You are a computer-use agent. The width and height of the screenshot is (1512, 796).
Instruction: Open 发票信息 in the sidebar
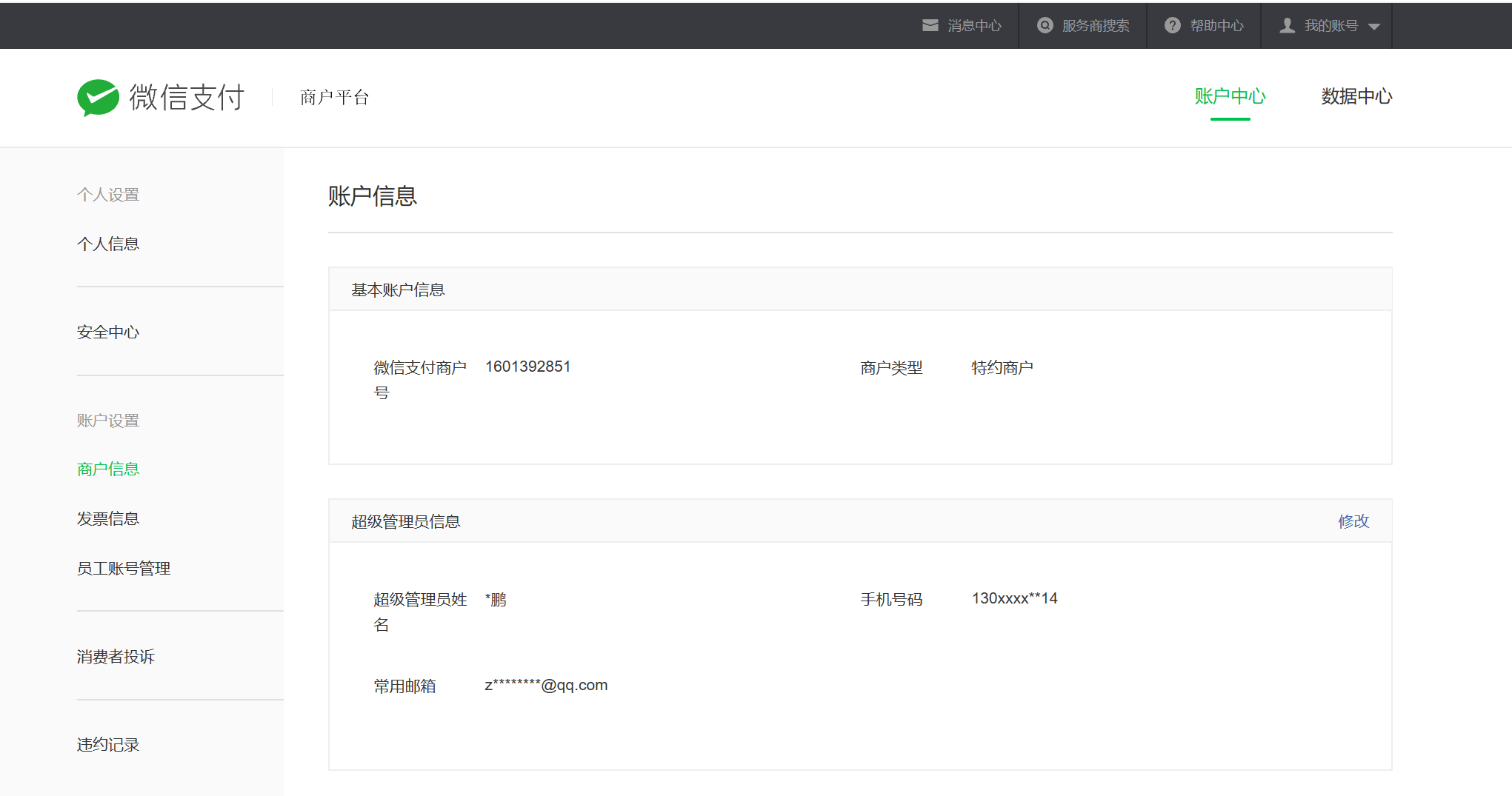pos(108,518)
